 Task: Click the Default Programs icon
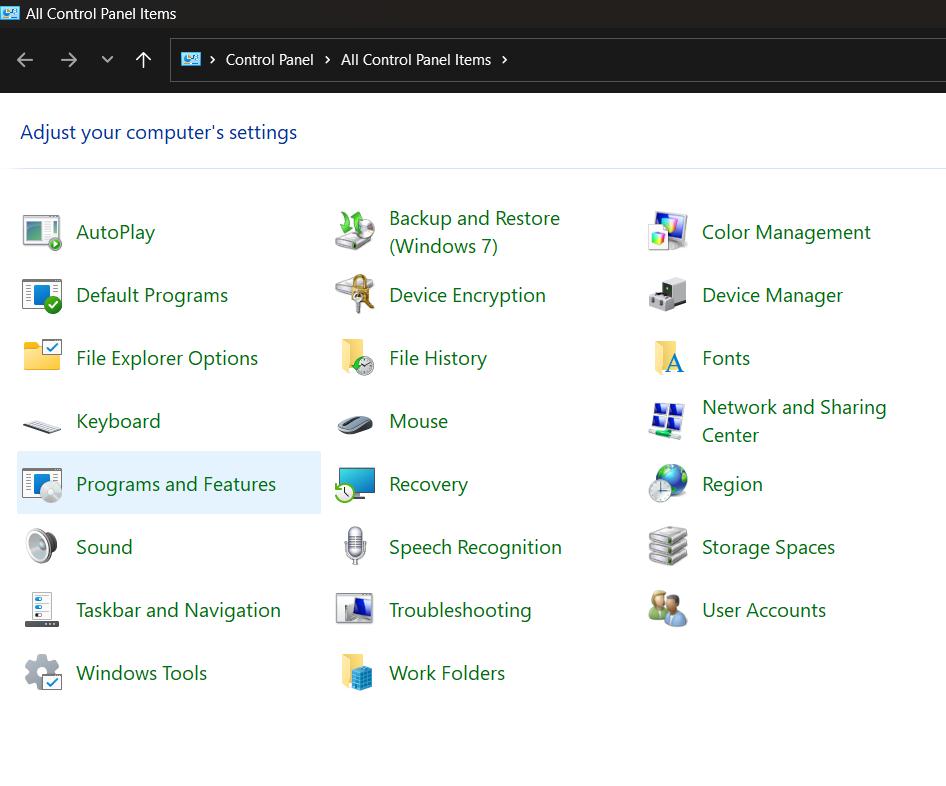point(42,296)
